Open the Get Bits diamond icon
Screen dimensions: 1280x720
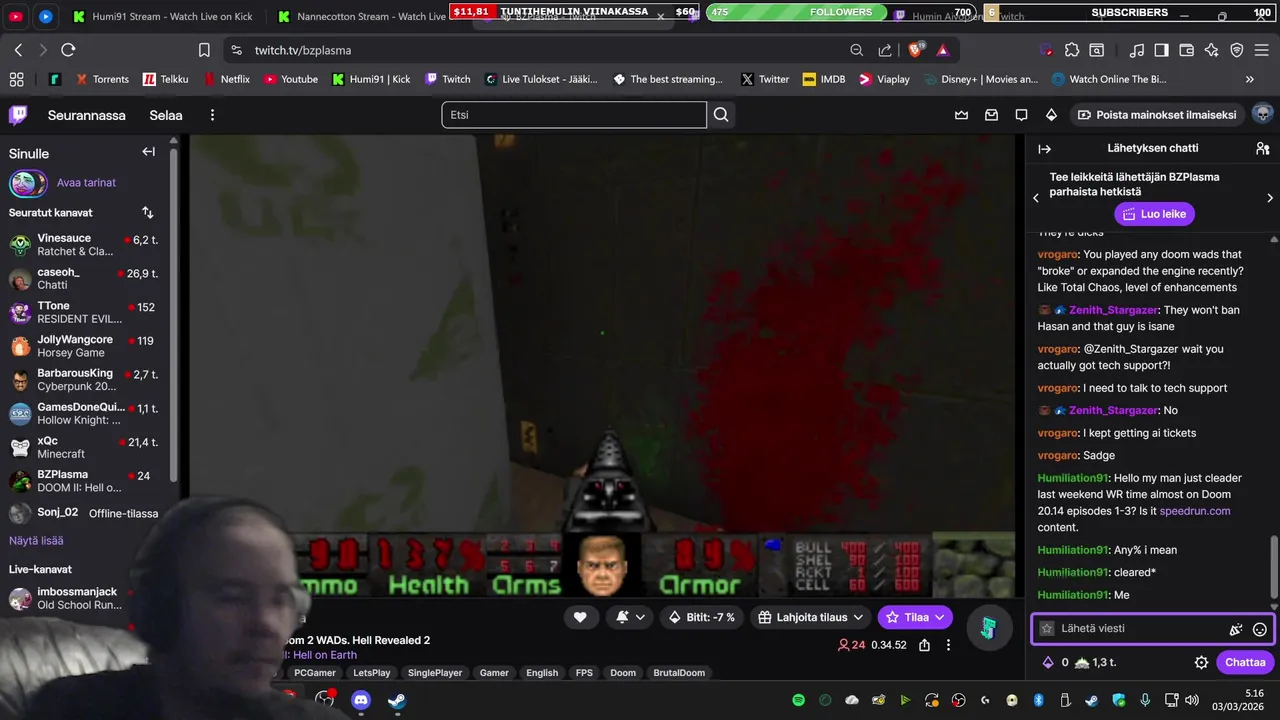click(1051, 115)
